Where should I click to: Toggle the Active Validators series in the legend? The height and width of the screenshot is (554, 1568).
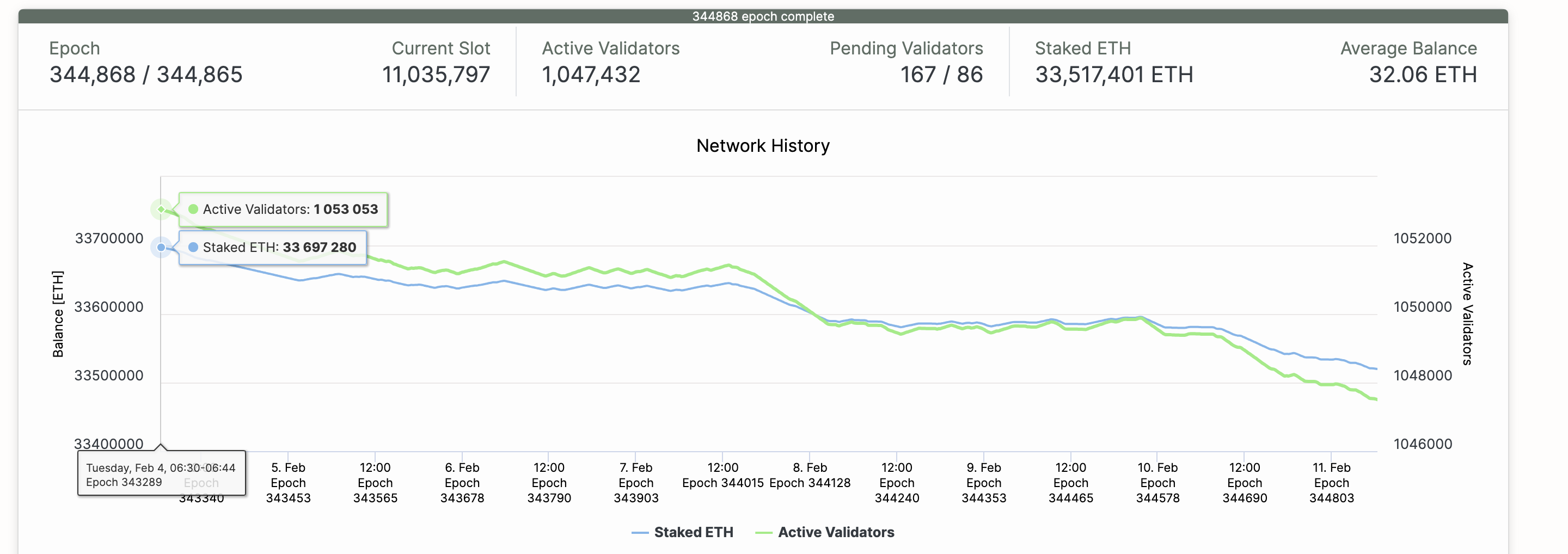(835, 532)
